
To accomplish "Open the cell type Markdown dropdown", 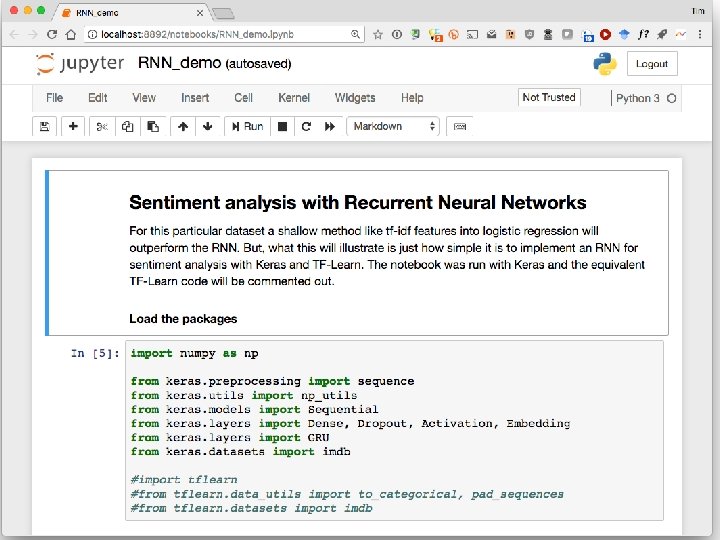I will click(394, 126).
